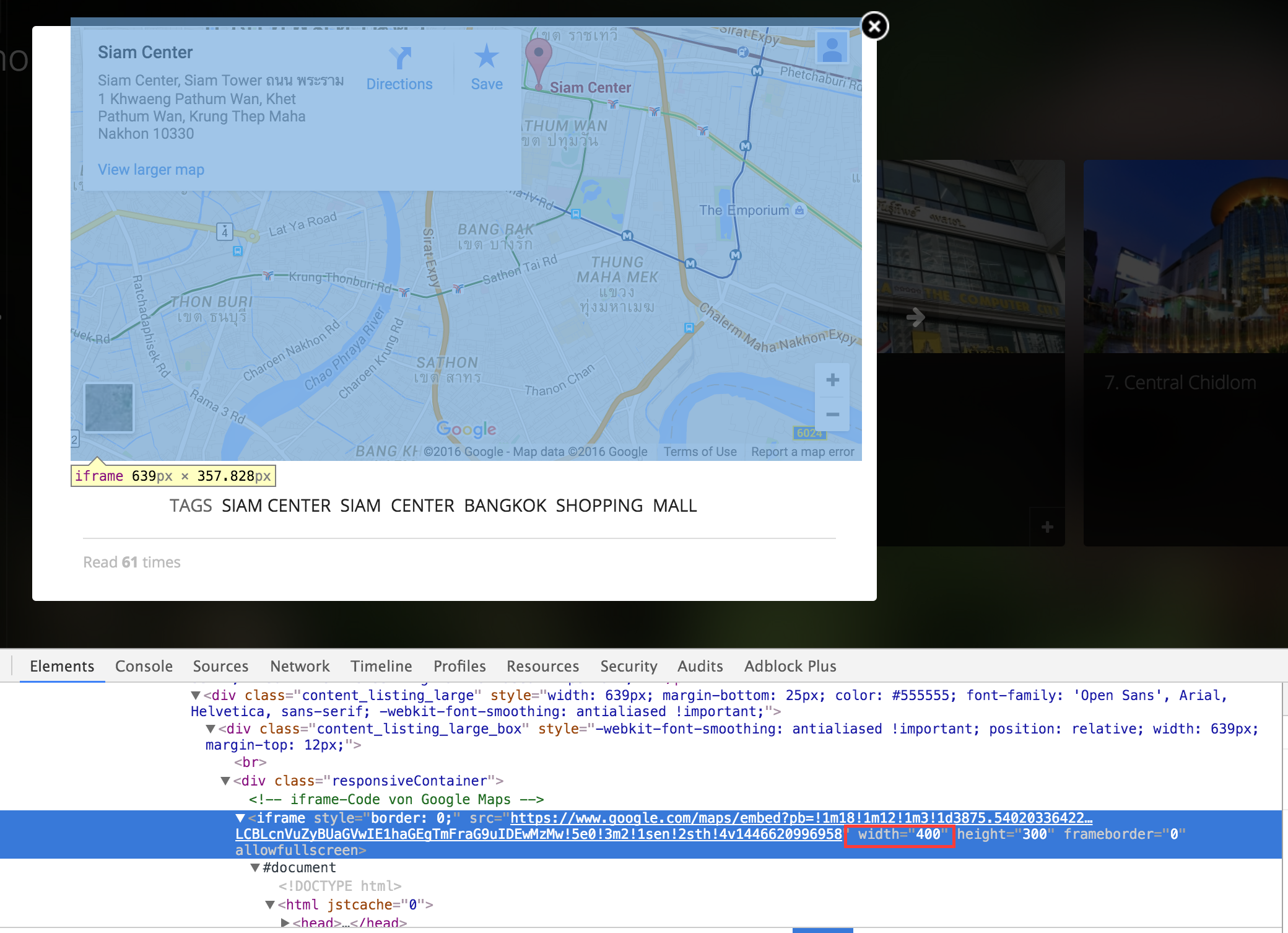
Task: Open the 7. Central Chidlom card title
Action: coord(1180,382)
